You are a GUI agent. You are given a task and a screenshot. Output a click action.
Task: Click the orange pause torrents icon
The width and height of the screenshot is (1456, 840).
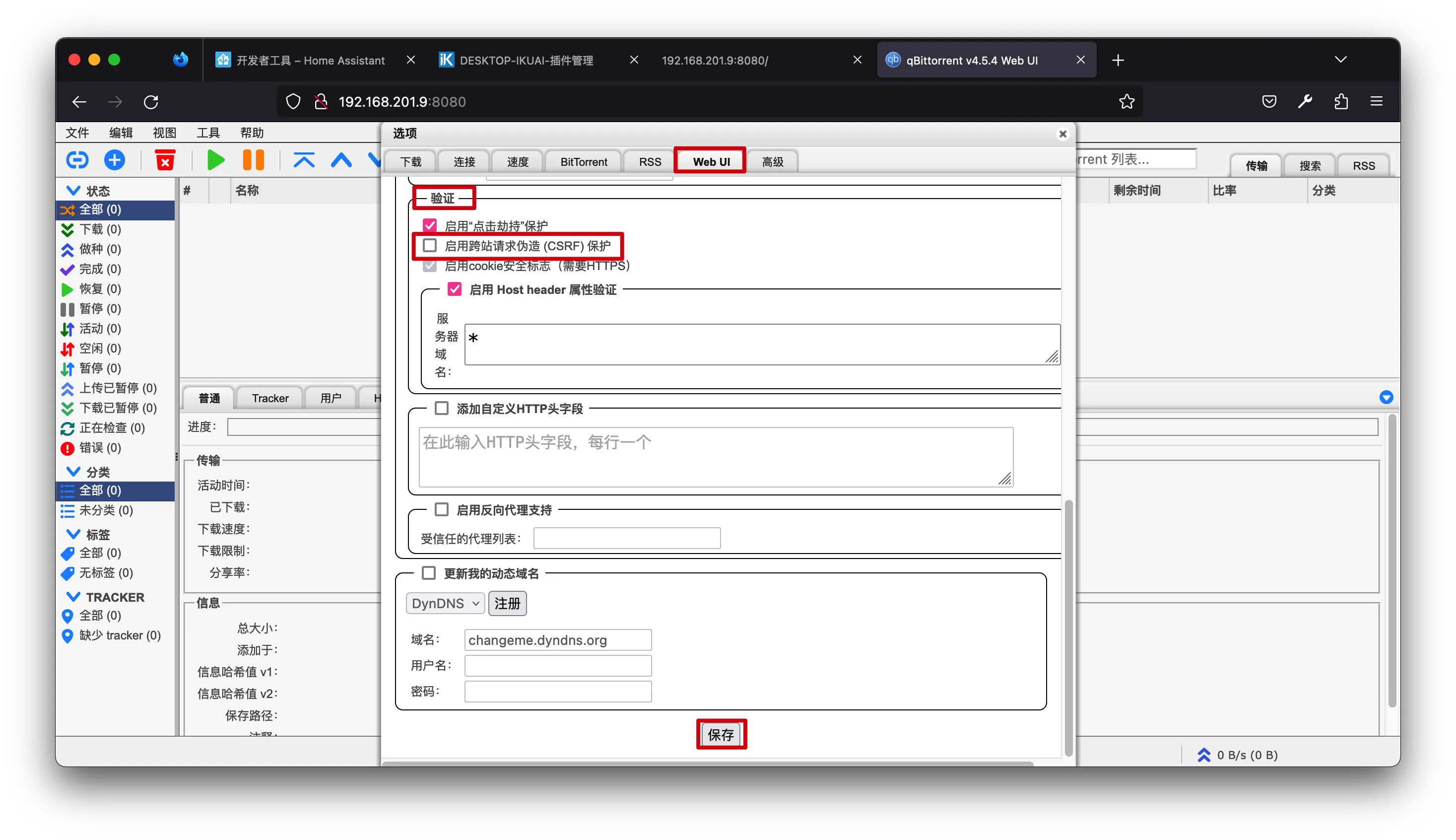click(x=253, y=160)
